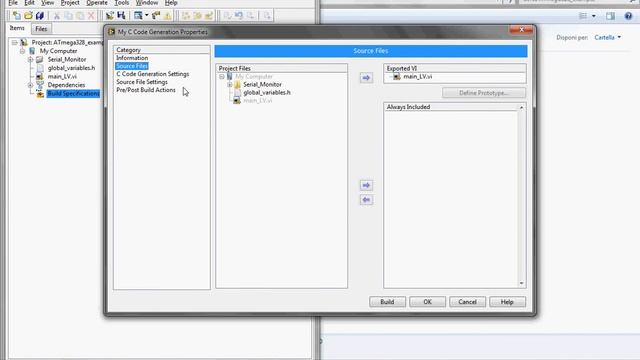Click the warning triangle toolbar icon
Viewport: 640px width, 360px height.
(x=167, y=16)
